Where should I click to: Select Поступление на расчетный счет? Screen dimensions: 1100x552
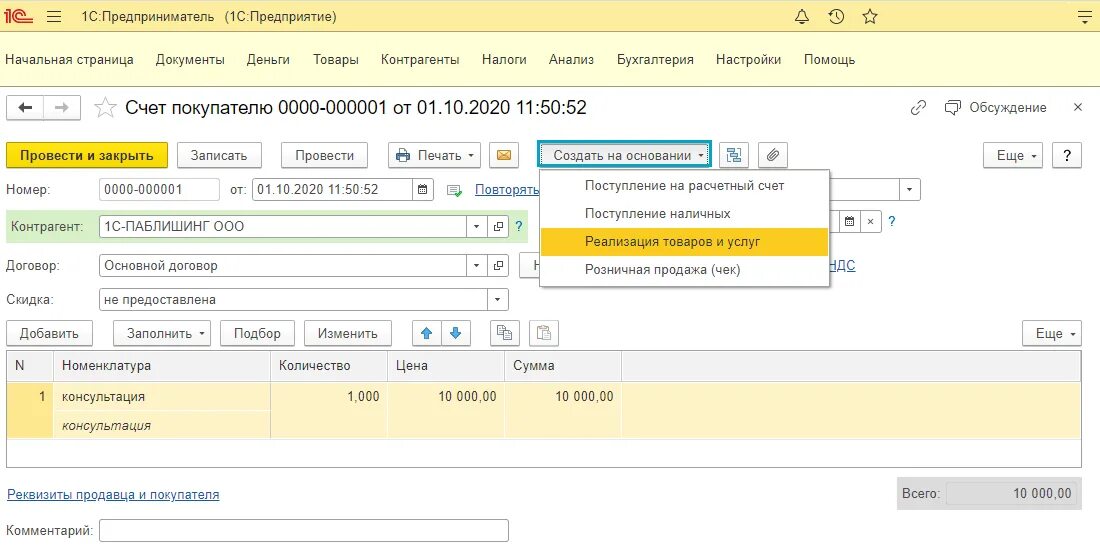[685, 186]
